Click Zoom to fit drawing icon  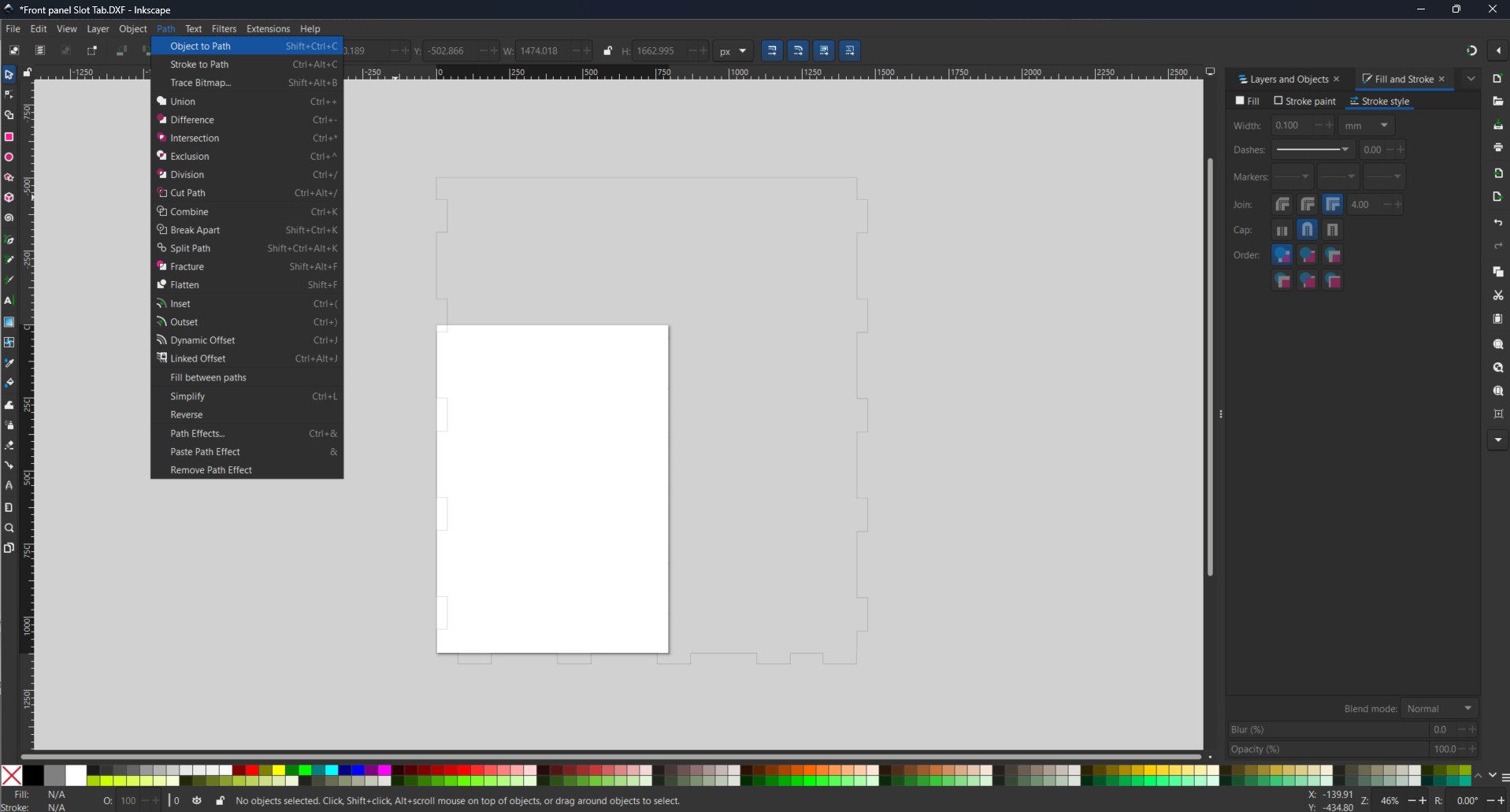(x=1498, y=368)
